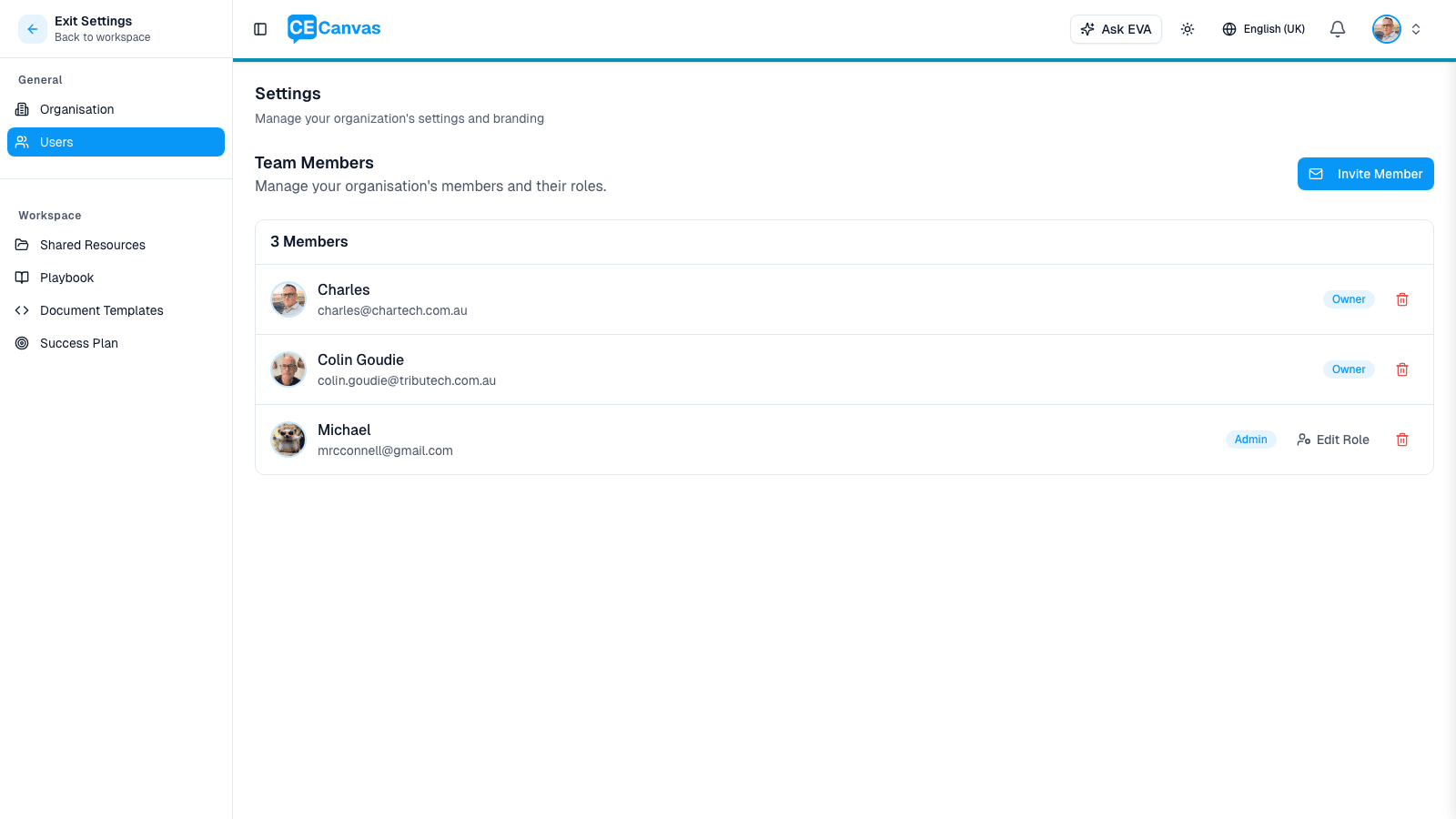1456x819 pixels.
Task: Click the trash icon next to Michael
Action: click(x=1401, y=440)
